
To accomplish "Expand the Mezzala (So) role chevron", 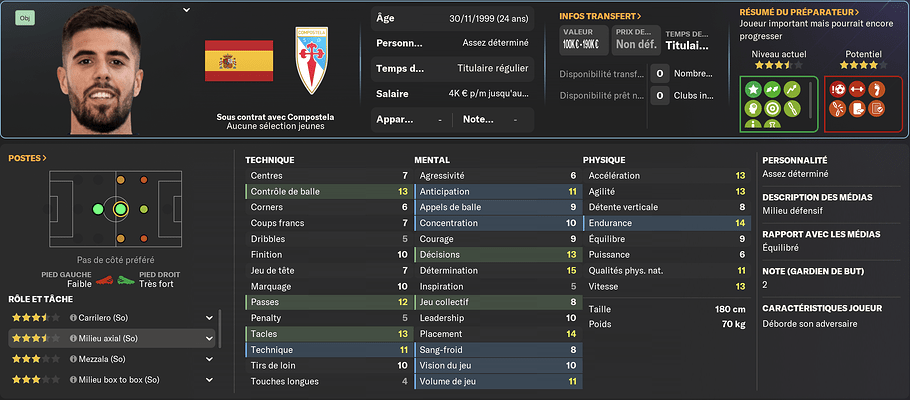I will tap(209, 359).
